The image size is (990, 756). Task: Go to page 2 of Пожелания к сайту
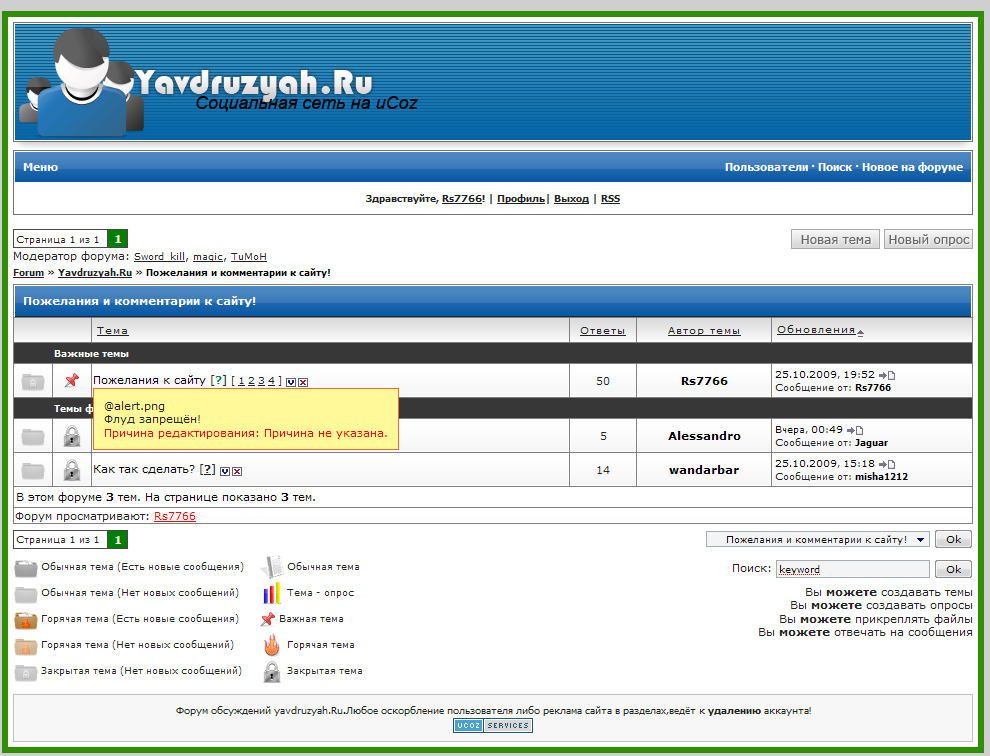tap(251, 381)
